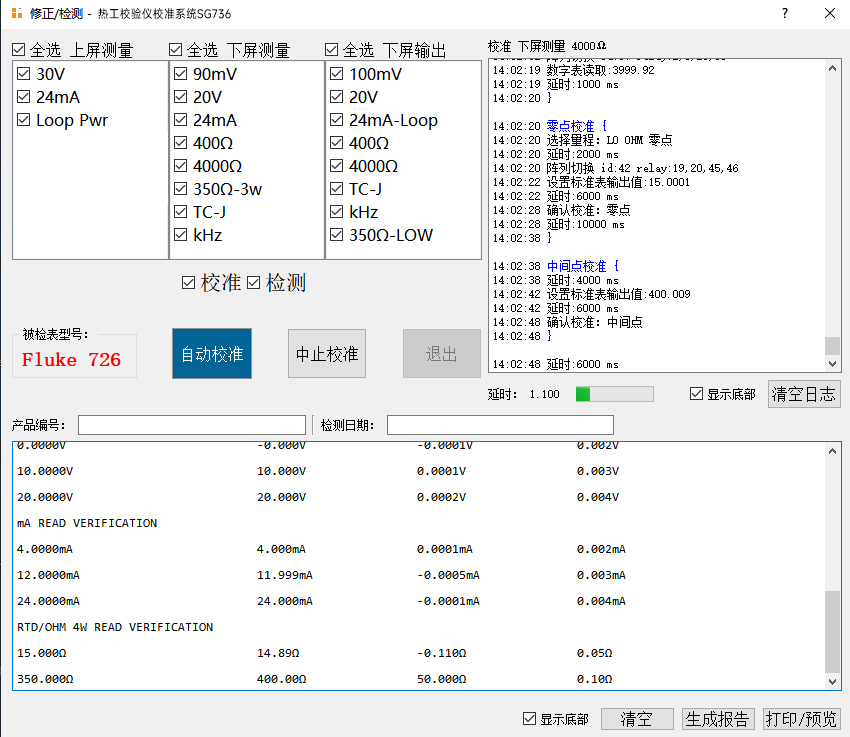Screen dimensions: 850x737
Task: Open 打印/预览 print preview
Action: tap(801, 719)
